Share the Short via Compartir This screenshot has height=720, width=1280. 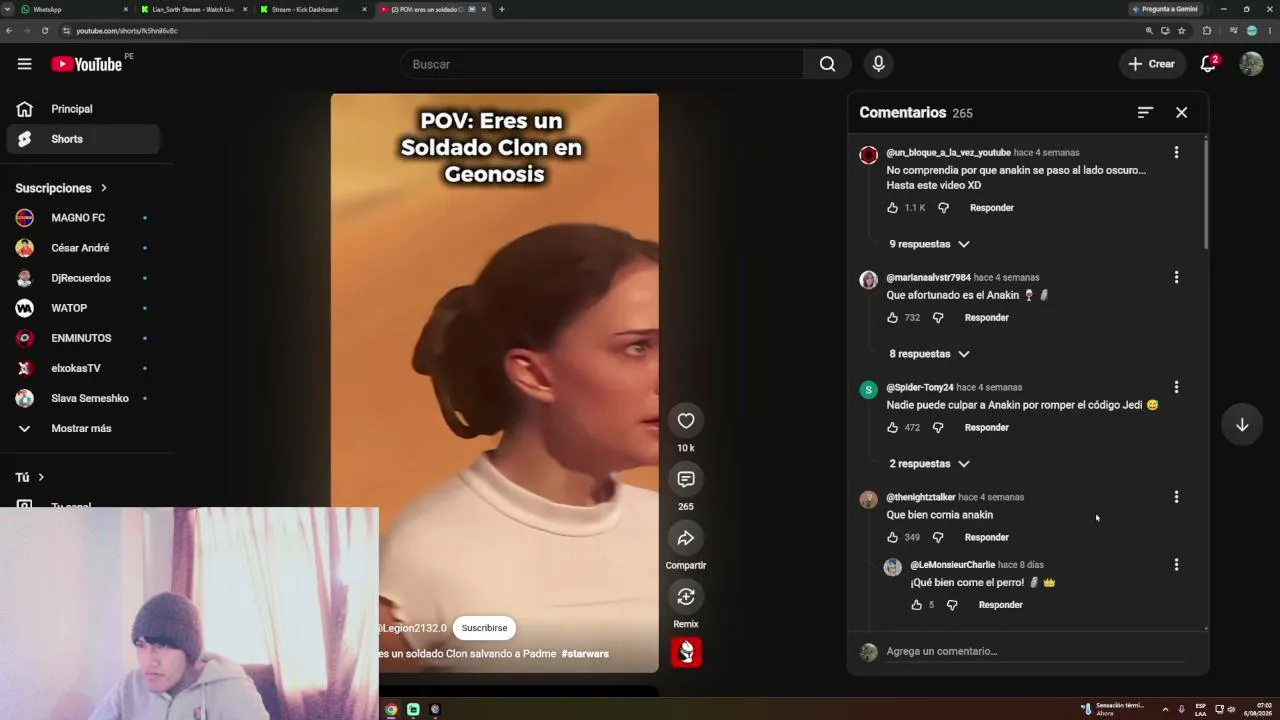[x=686, y=538]
